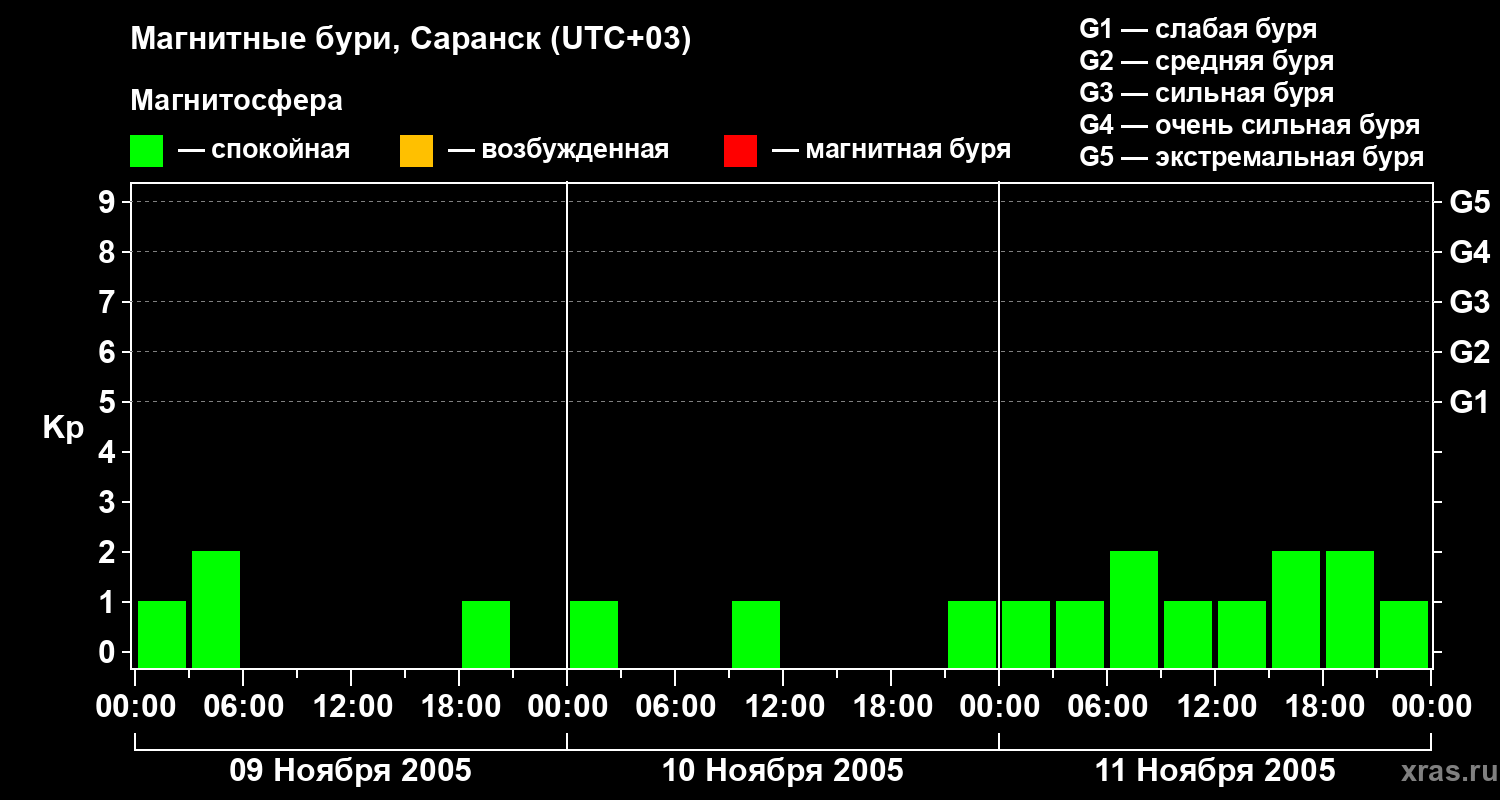Click the 06:00 time label for 11 Ноября
This screenshot has width=1500, height=800.
click(1107, 707)
